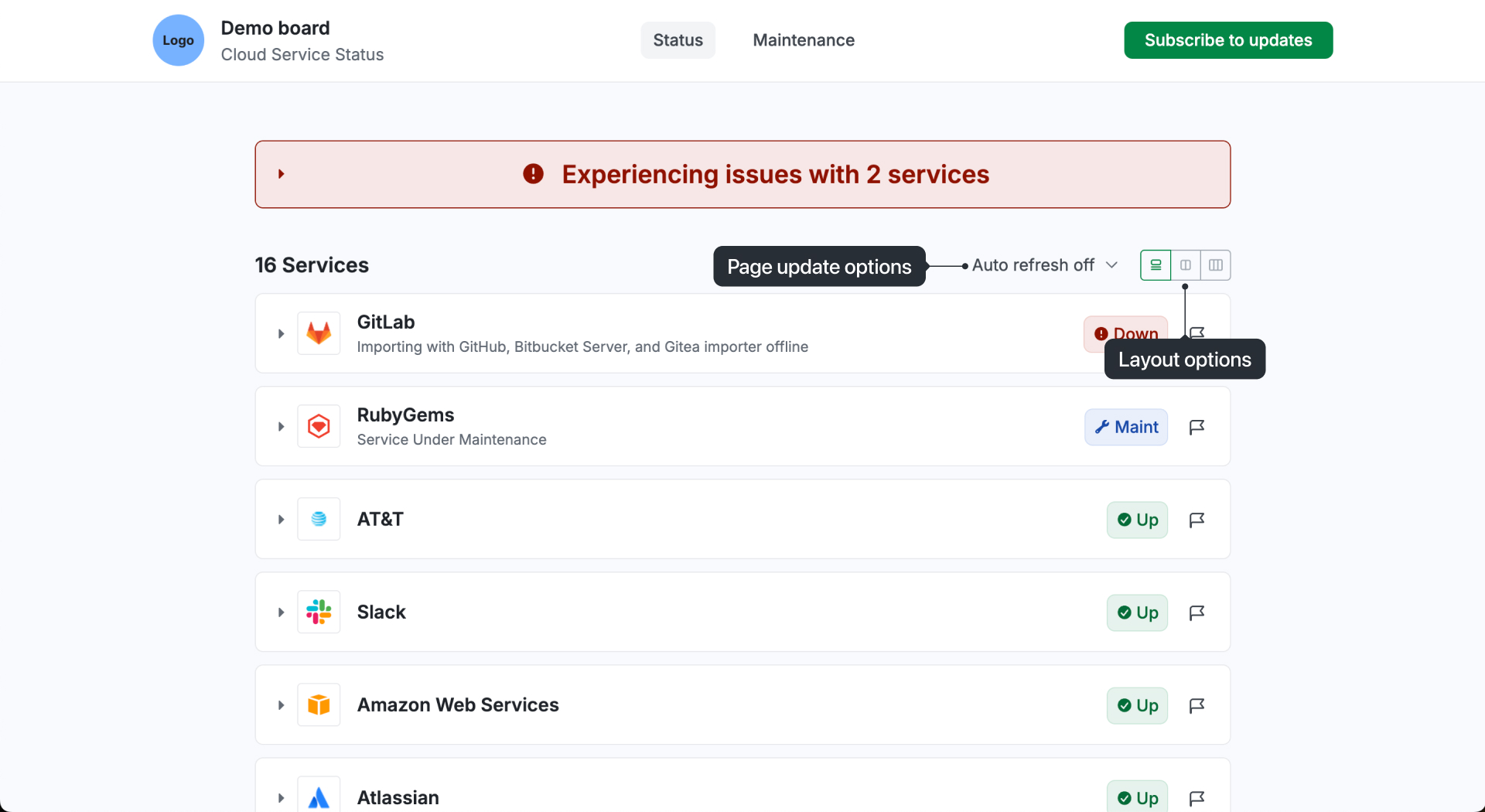Click the Amazon Web Services name

tap(458, 705)
